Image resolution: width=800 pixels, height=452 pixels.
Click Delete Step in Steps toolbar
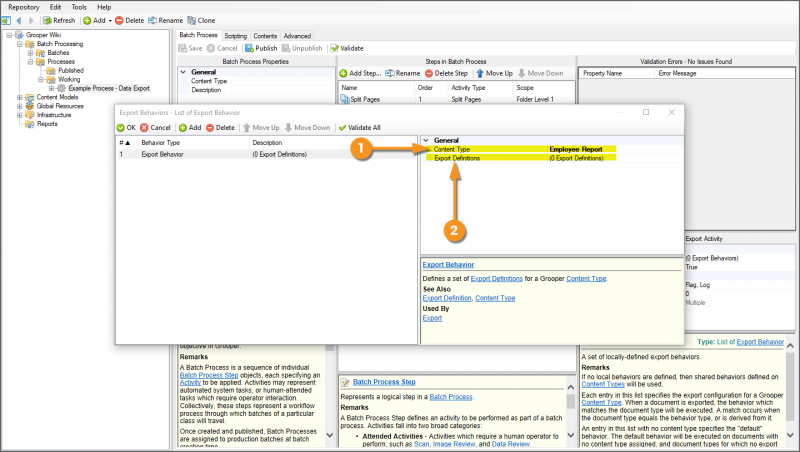click(x=446, y=73)
